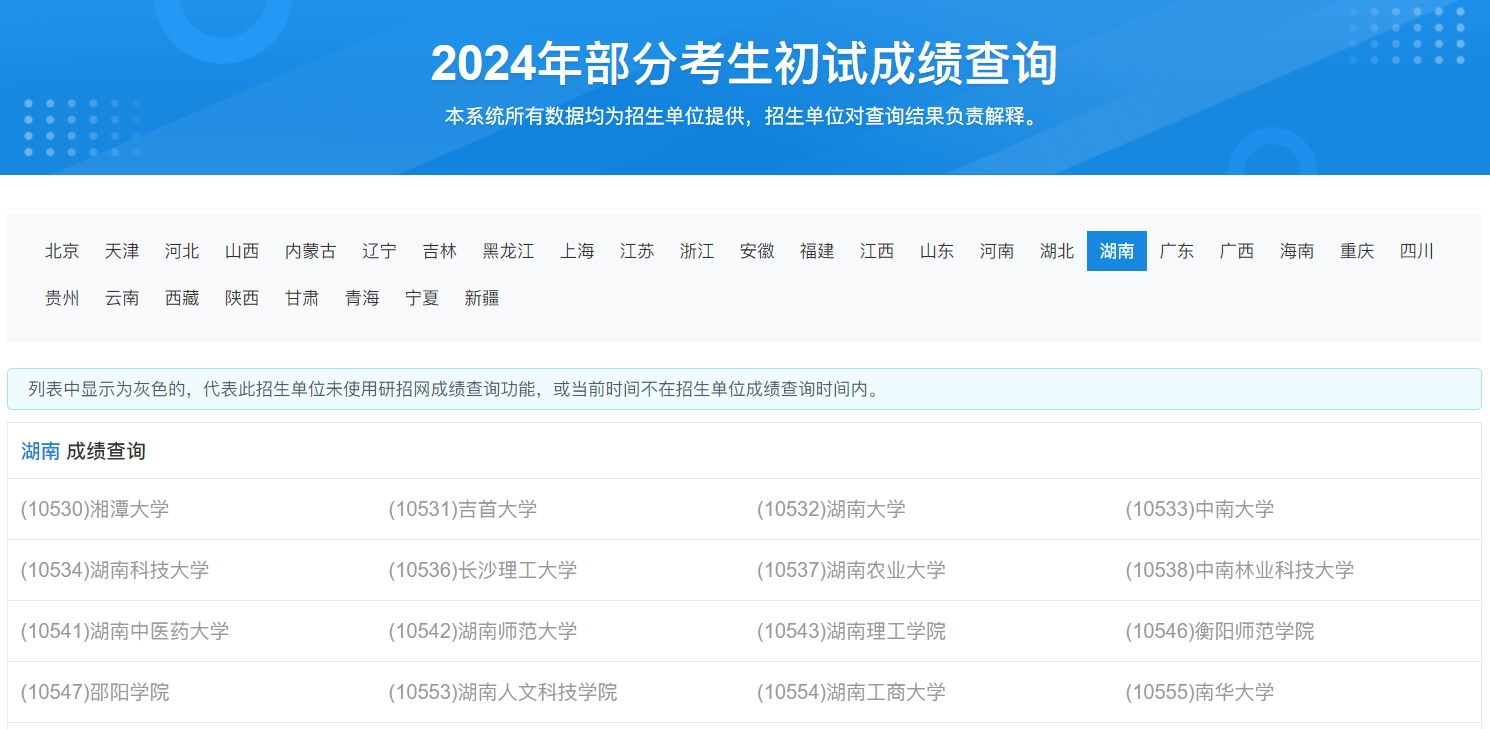
Task: Select the 贵州 tab
Action: [62, 298]
